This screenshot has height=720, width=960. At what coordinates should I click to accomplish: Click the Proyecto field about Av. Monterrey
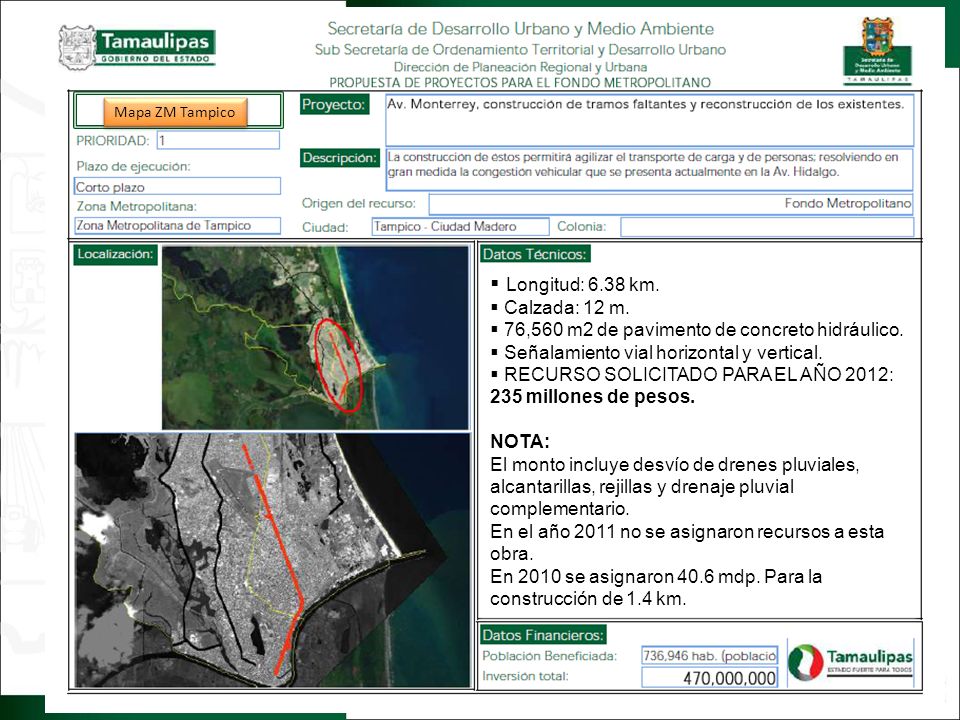coord(649,120)
